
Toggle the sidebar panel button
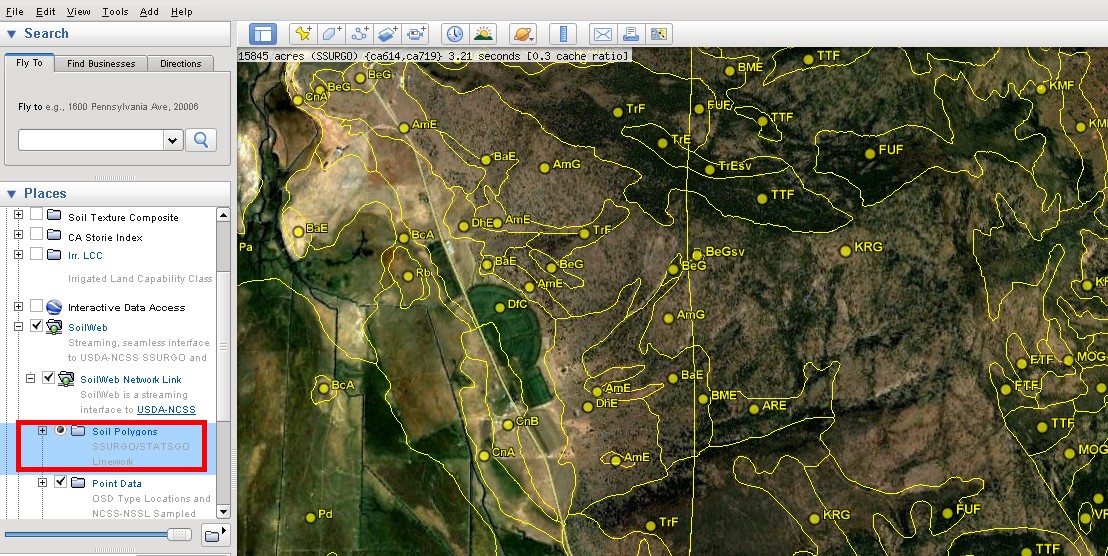(x=262, y=34)
